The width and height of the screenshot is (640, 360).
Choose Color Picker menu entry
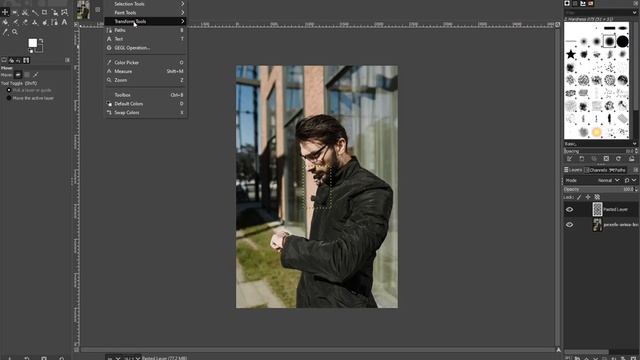[x=146, y=62]
